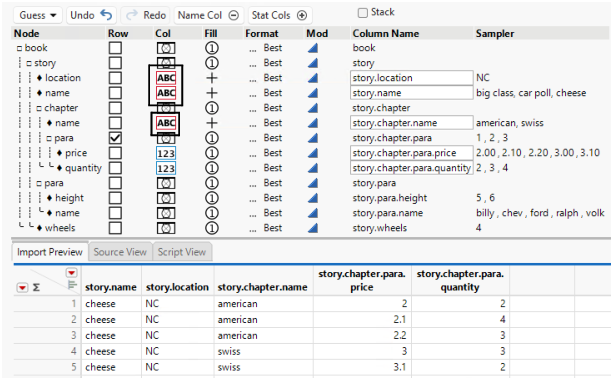Click the plus fill icon for location
Image resolution: width=613 pixels, height=380 pixels.
(212, 78)
